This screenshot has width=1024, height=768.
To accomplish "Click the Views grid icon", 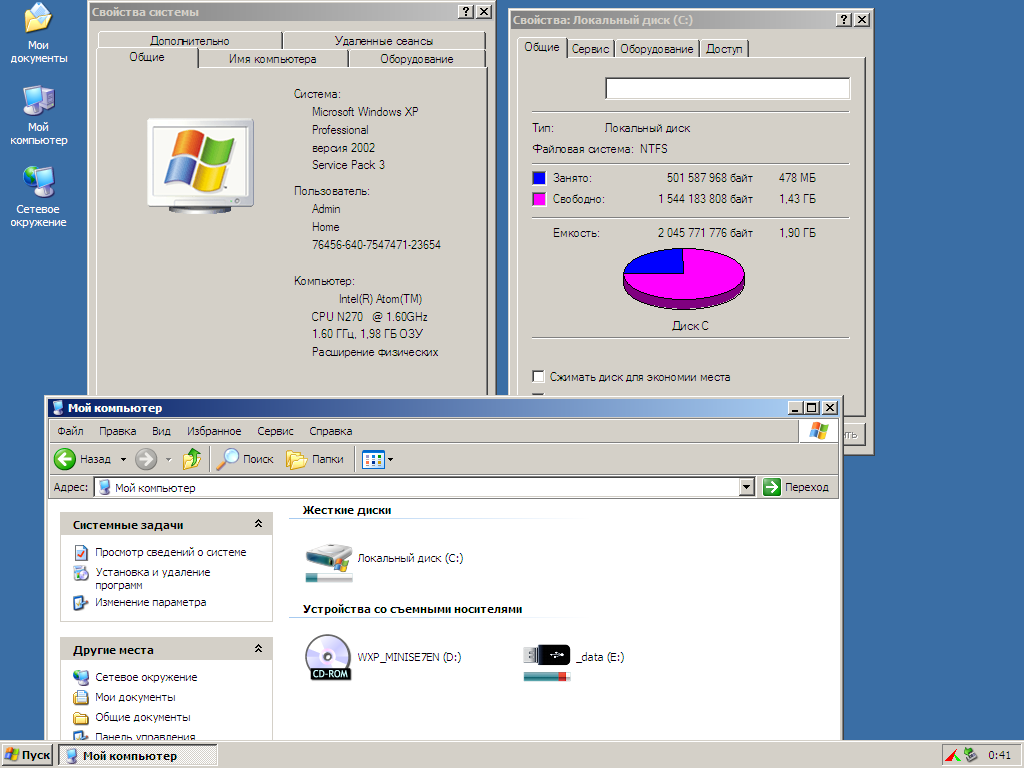I will 373,459.
